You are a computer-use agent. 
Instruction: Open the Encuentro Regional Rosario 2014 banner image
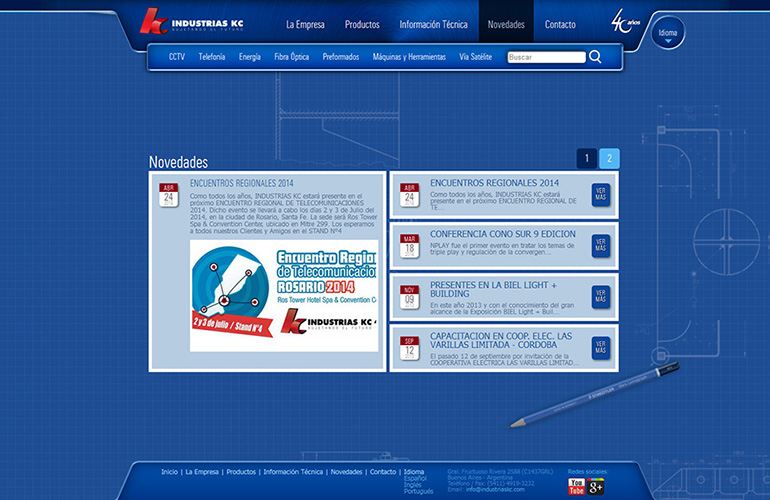tap(284, 296)
